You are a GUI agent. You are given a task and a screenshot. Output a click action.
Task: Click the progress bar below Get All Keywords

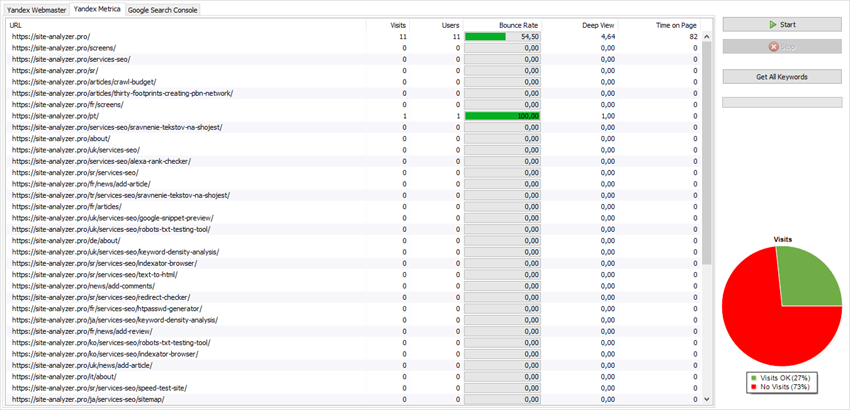(782, 102)
